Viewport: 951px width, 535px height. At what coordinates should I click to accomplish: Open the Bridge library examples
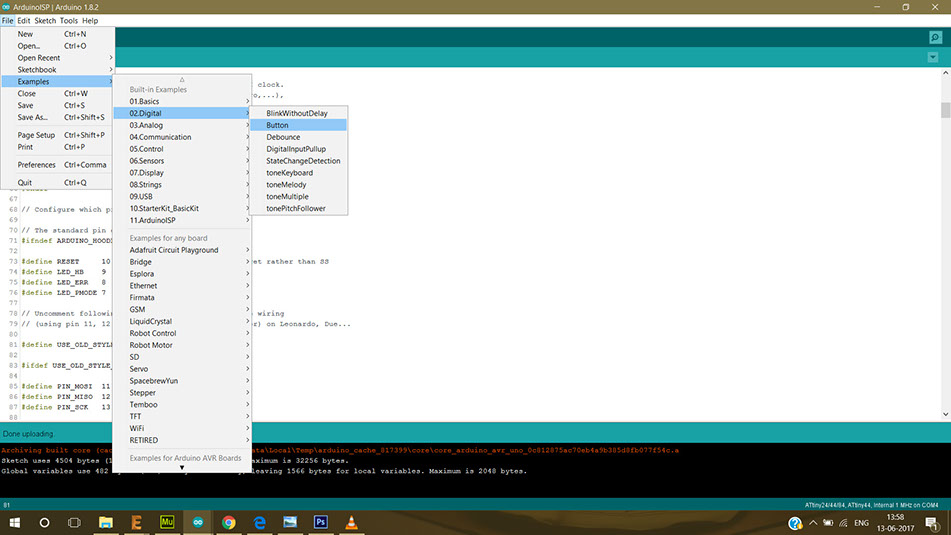182,262
